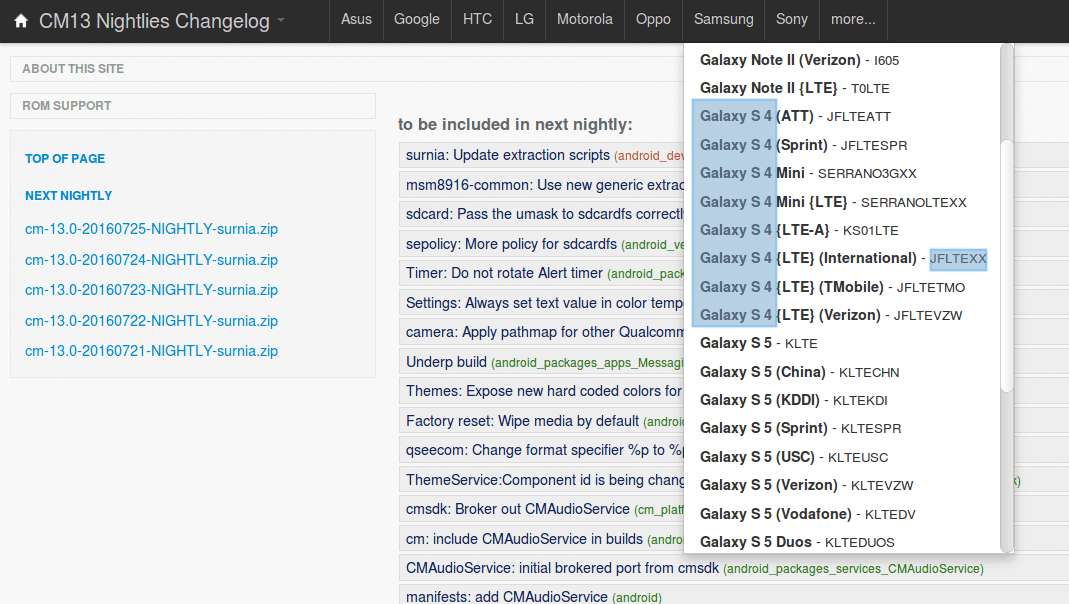Open 'Factory reset: Wipe media by default' change

coord(522,421)
